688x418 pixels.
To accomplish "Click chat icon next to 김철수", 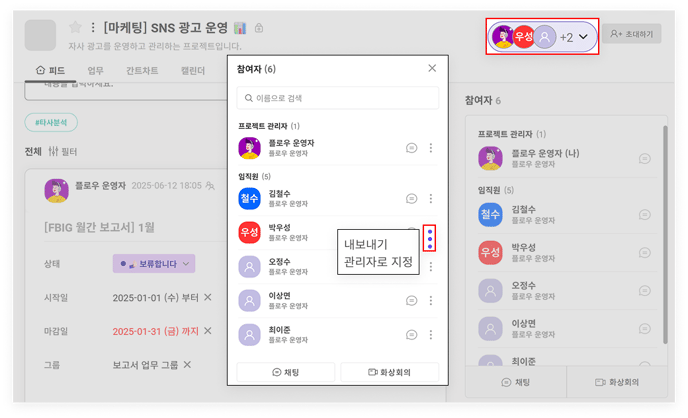I will [411, 199].
